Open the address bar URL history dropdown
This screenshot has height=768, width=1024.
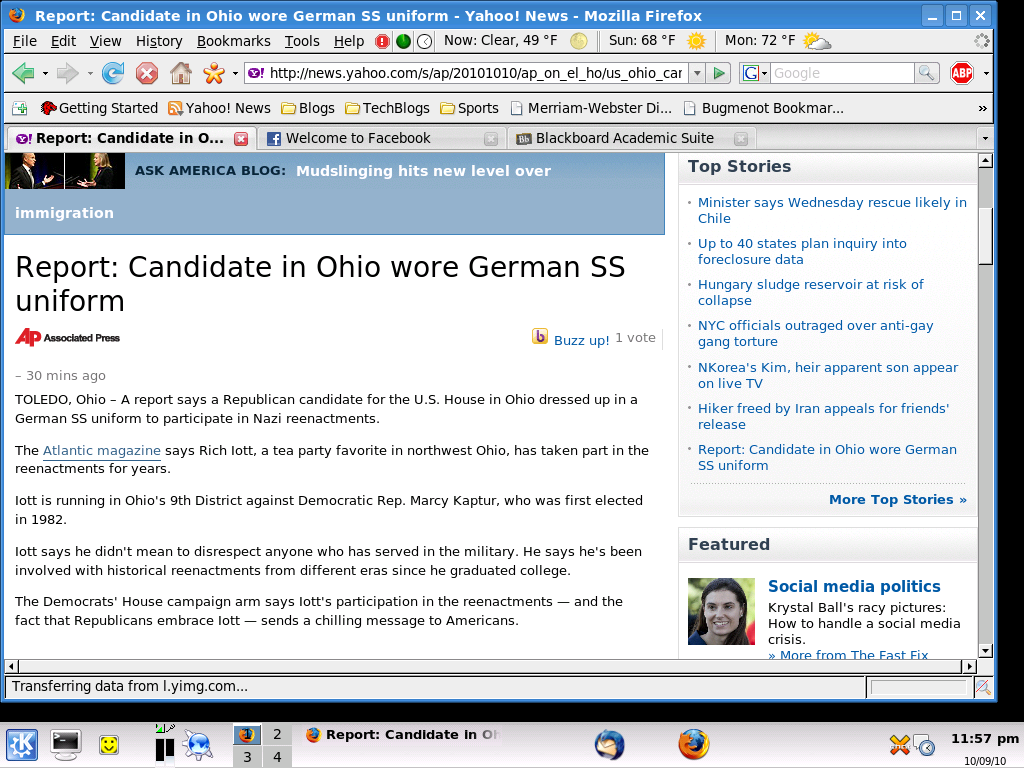coord(697,73)
